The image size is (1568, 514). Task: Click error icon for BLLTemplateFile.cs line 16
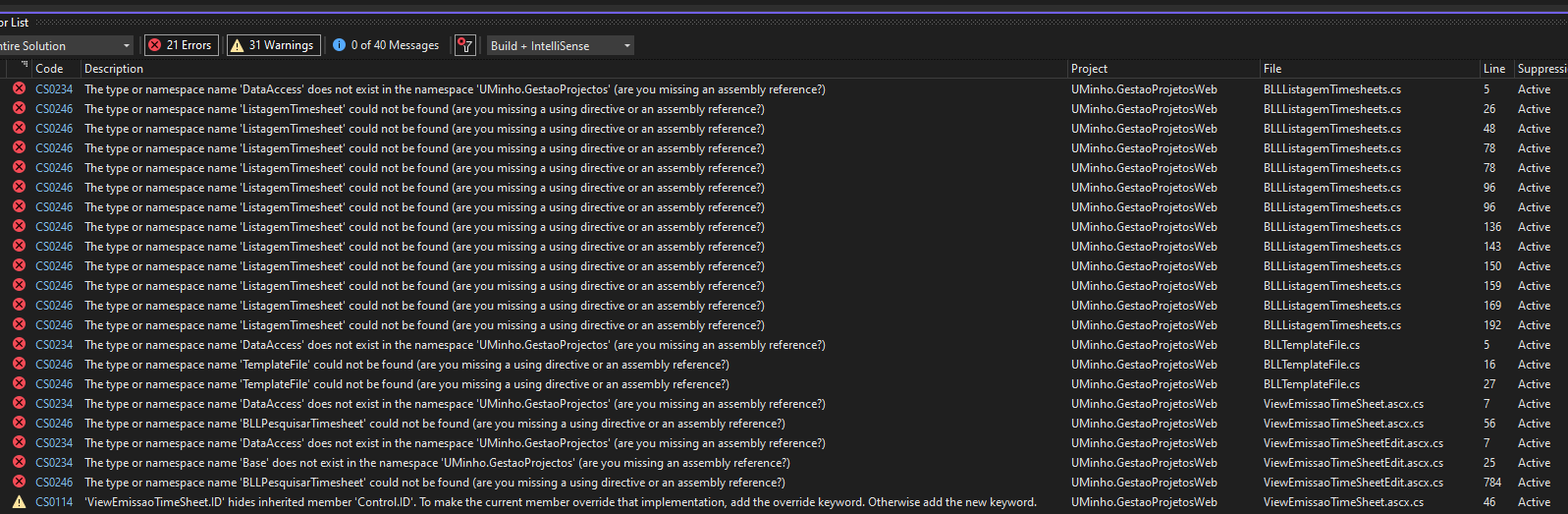pos(19,365)
